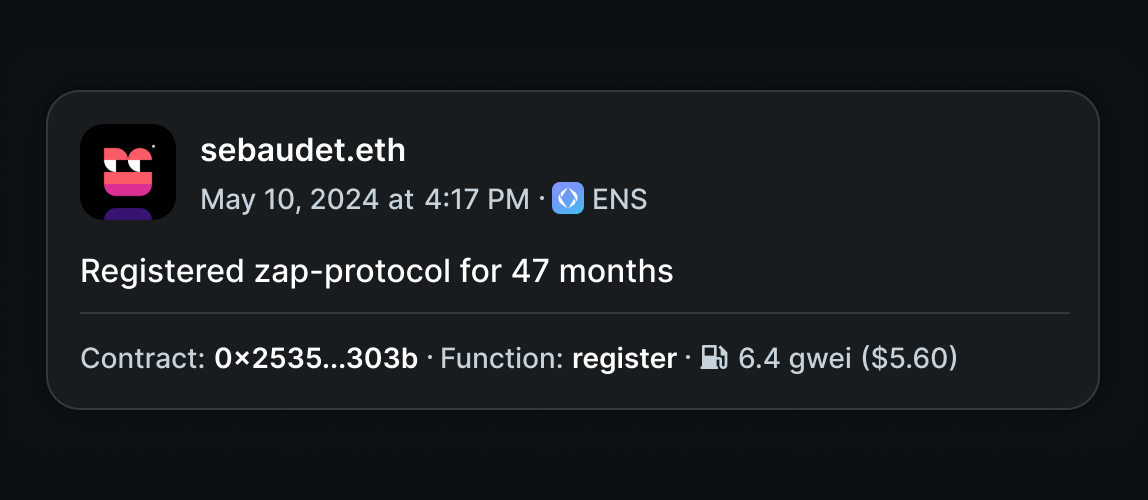1148x500 pixels.
Task: Click the gas pump icon
Action: [714, 358]
